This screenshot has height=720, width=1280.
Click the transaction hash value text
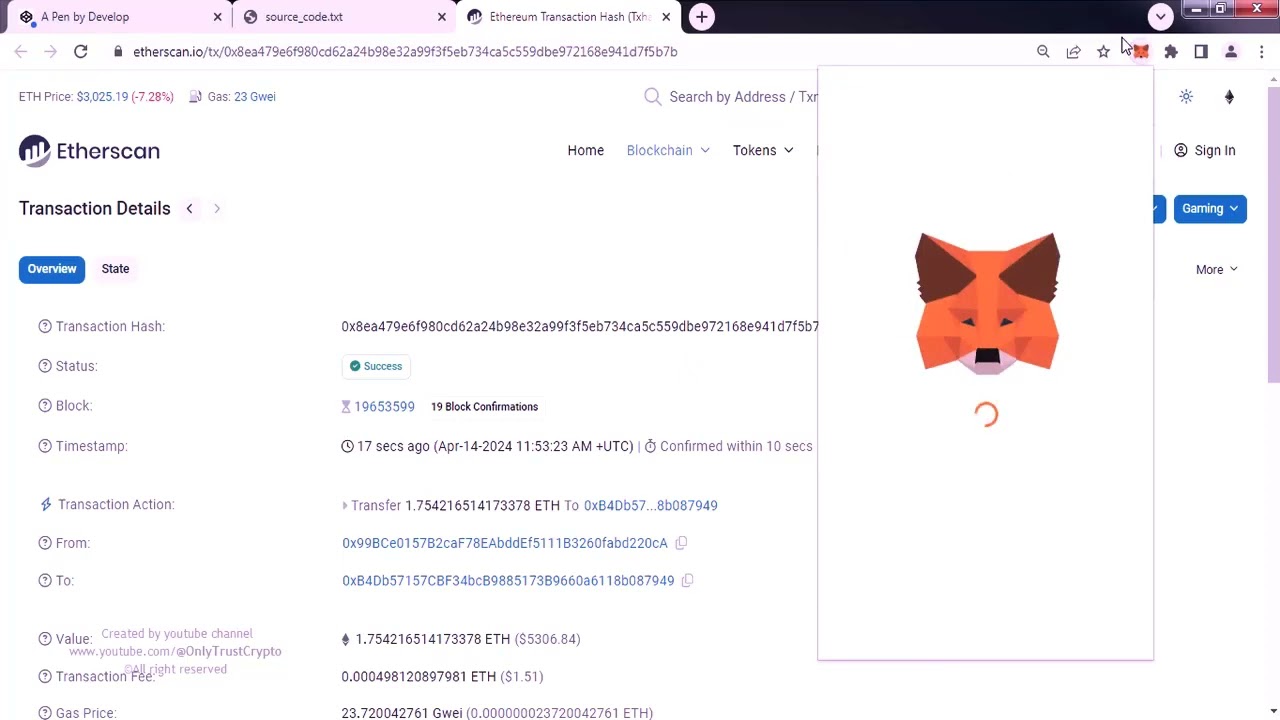click(580, 326)
